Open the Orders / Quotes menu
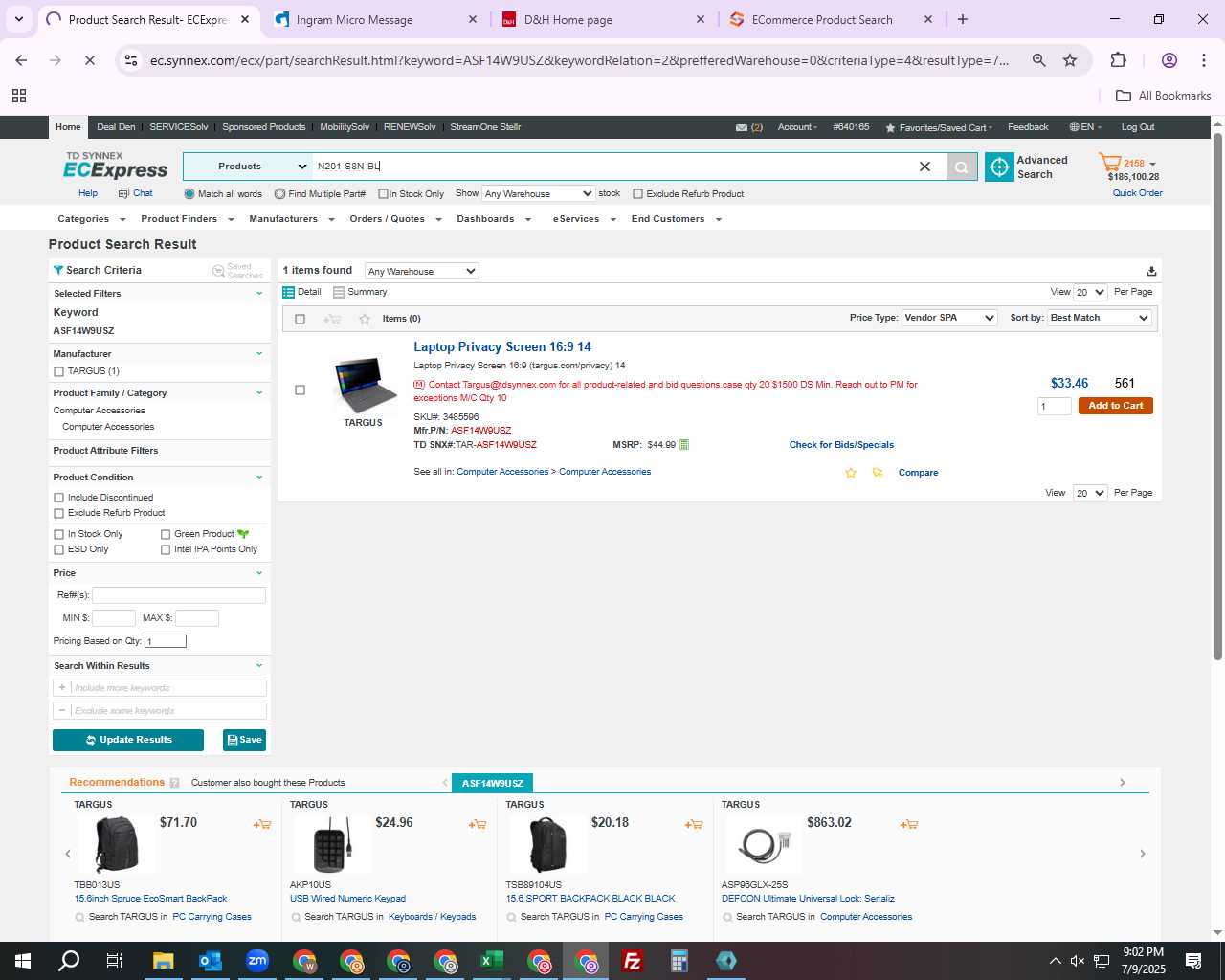This screenshot has width=1225, height=980. (x=395, y=219)
